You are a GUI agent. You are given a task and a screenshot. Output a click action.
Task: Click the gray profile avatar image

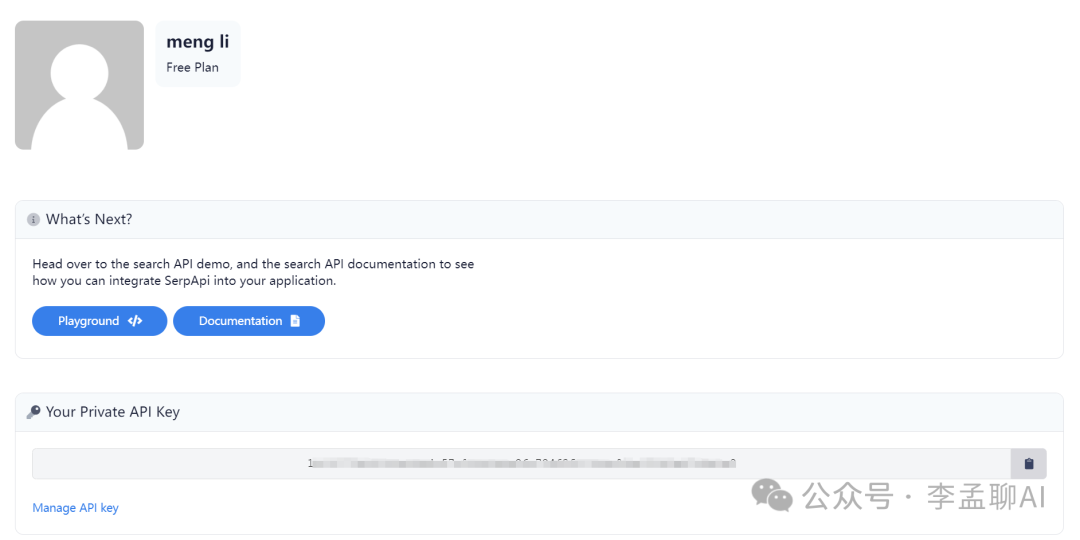[x=79, y=85]
